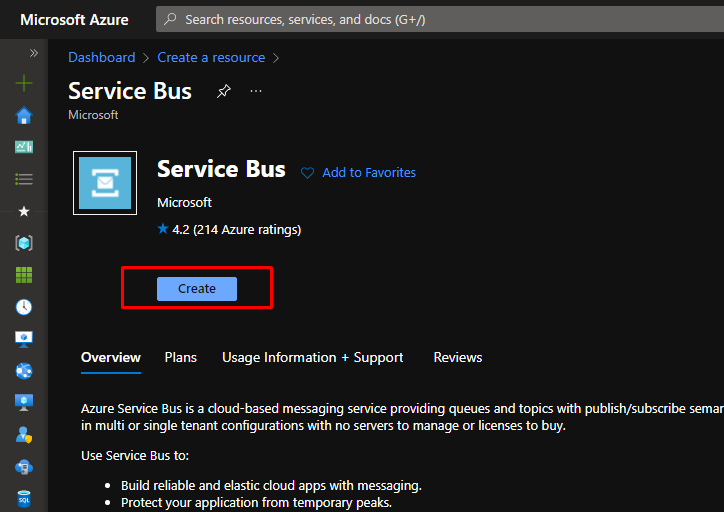Open Resource groups cube icon
Image resolution: width=724 pixels, height=512 pixels.
24,243
